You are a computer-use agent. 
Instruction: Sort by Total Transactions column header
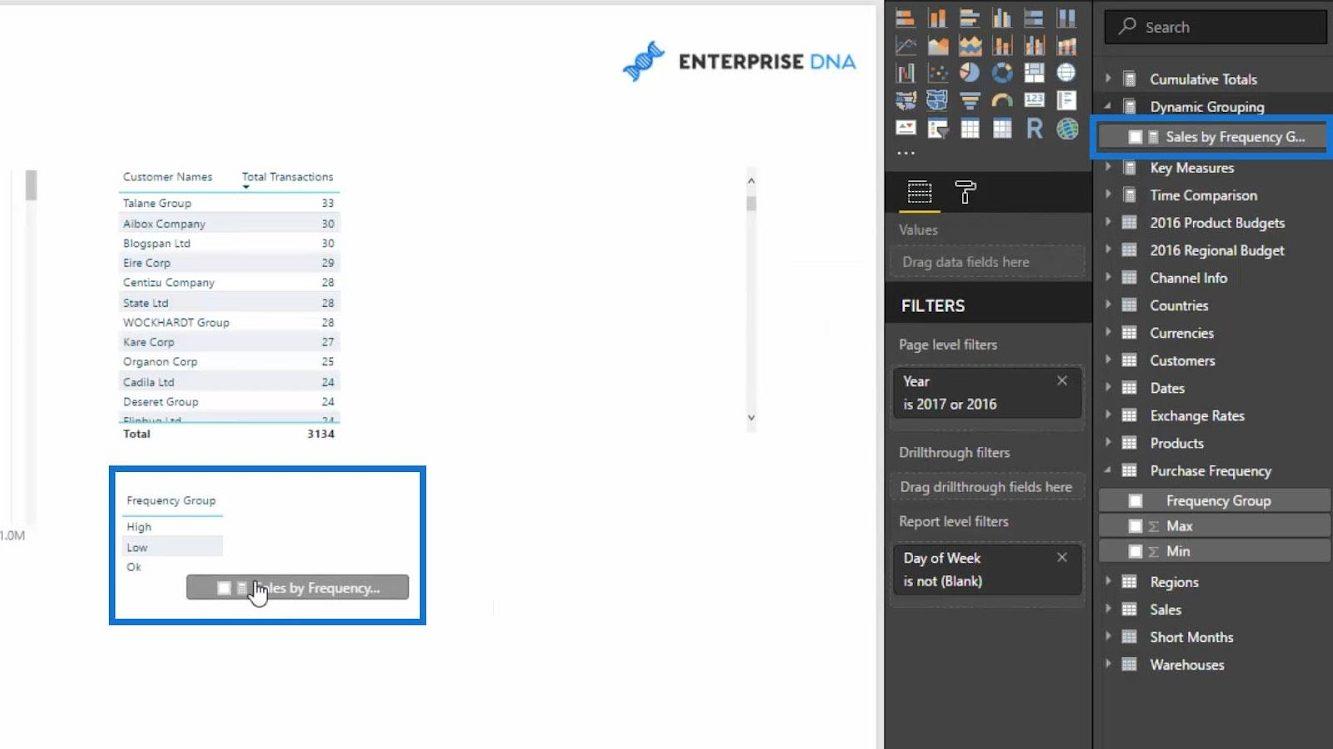point(287,177)
